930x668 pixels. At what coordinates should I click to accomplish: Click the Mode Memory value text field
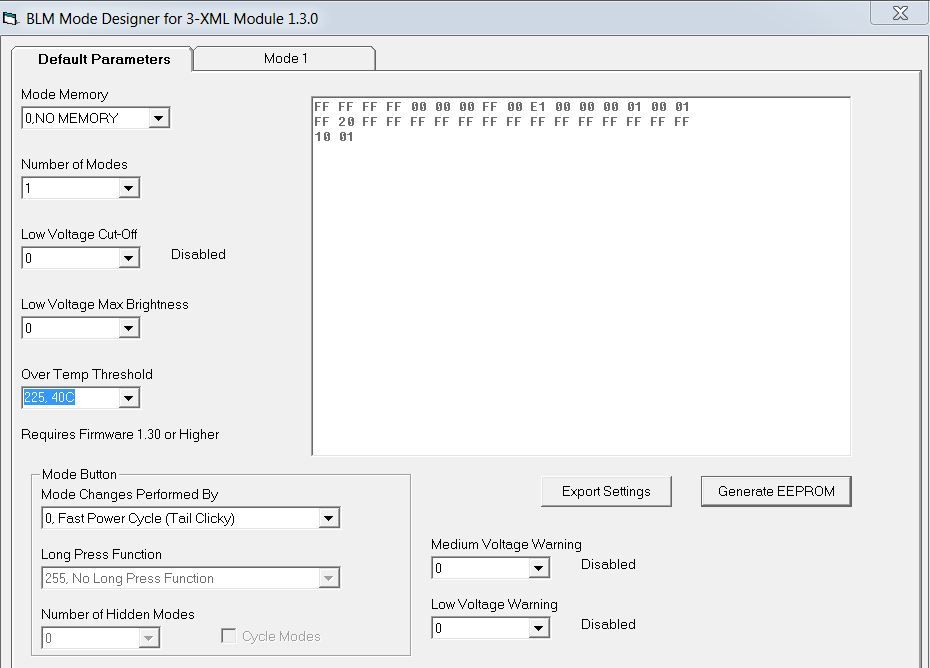pos(84,118)
